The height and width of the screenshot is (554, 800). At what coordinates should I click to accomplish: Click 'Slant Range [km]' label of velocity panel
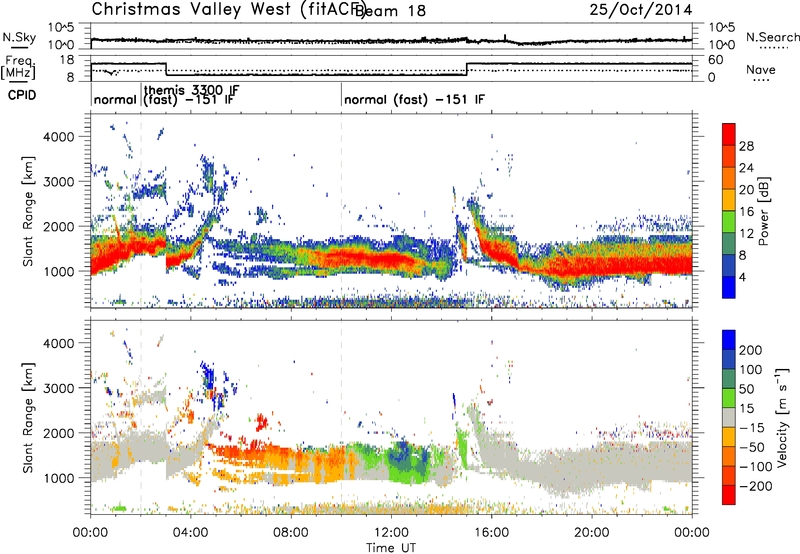tap(28, 417)
